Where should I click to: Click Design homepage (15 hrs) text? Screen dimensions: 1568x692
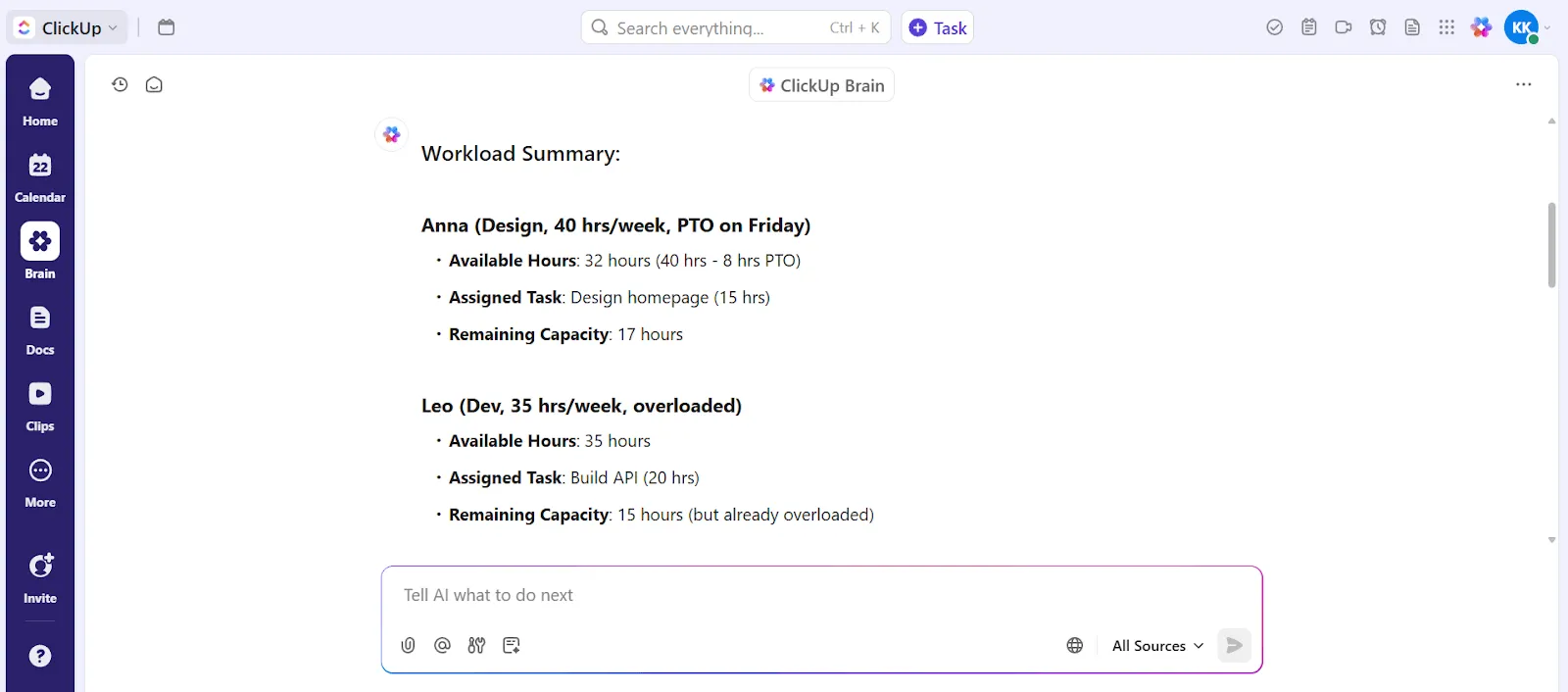(x=670, y=297)
